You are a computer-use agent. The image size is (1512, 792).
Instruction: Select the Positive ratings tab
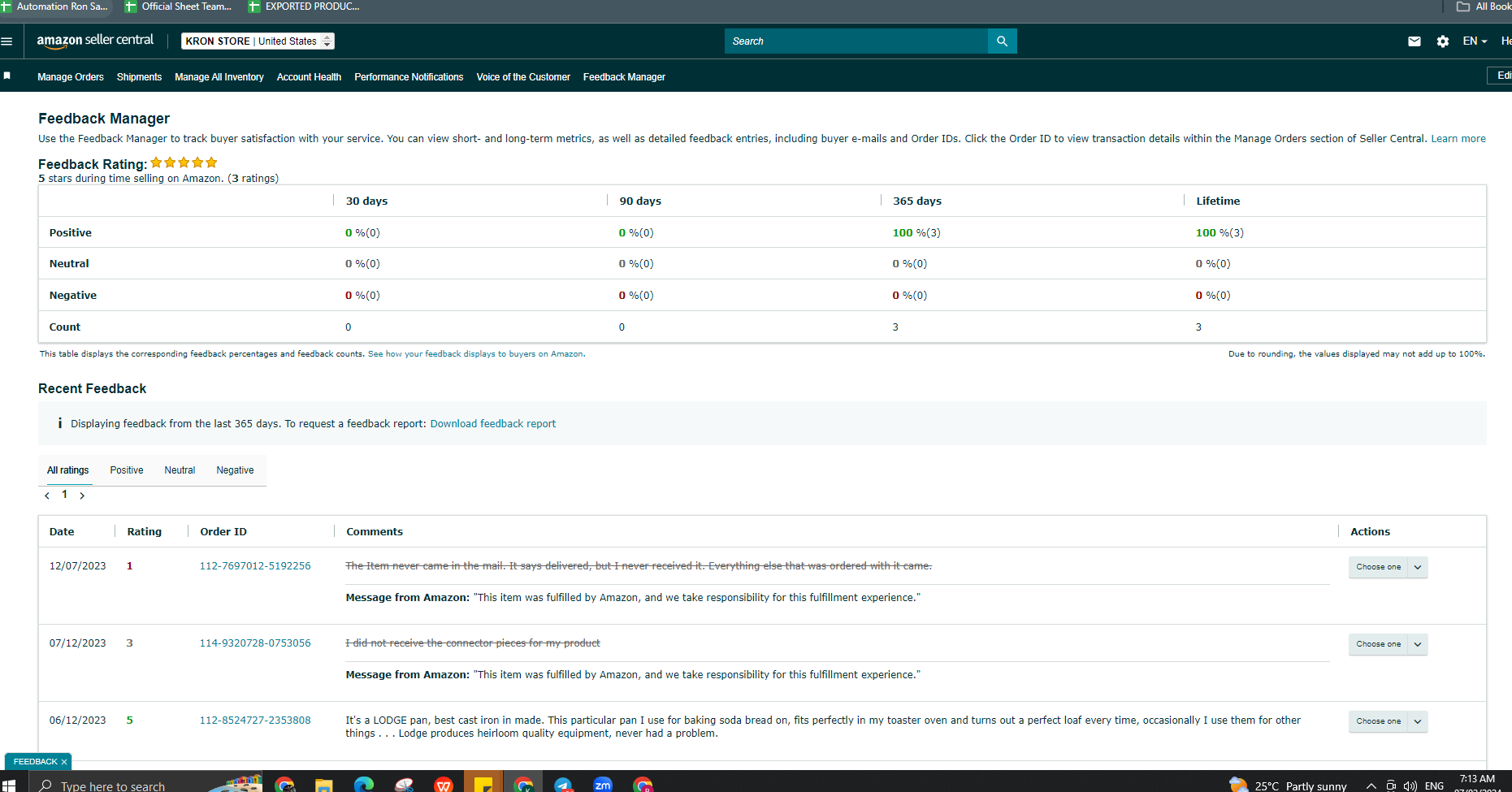click(x=127, y=470)
